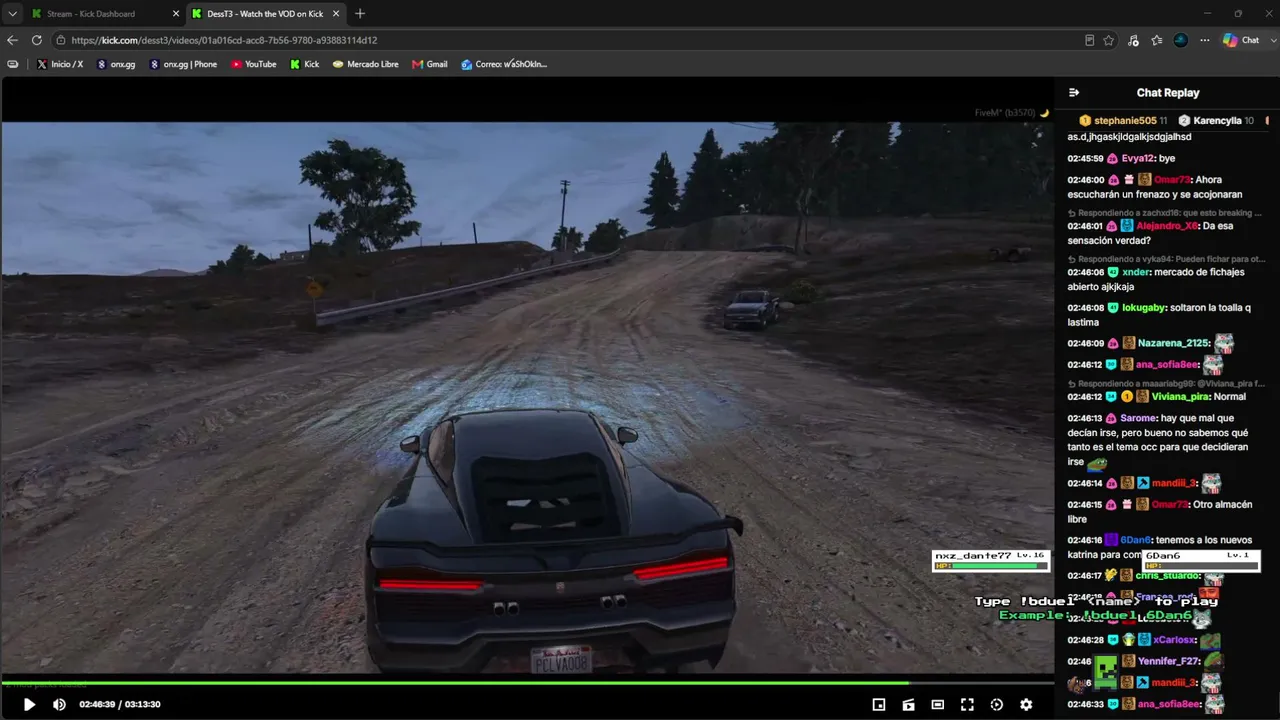Open the playback speed control
Screen dimensions: 1280x720
996,704
